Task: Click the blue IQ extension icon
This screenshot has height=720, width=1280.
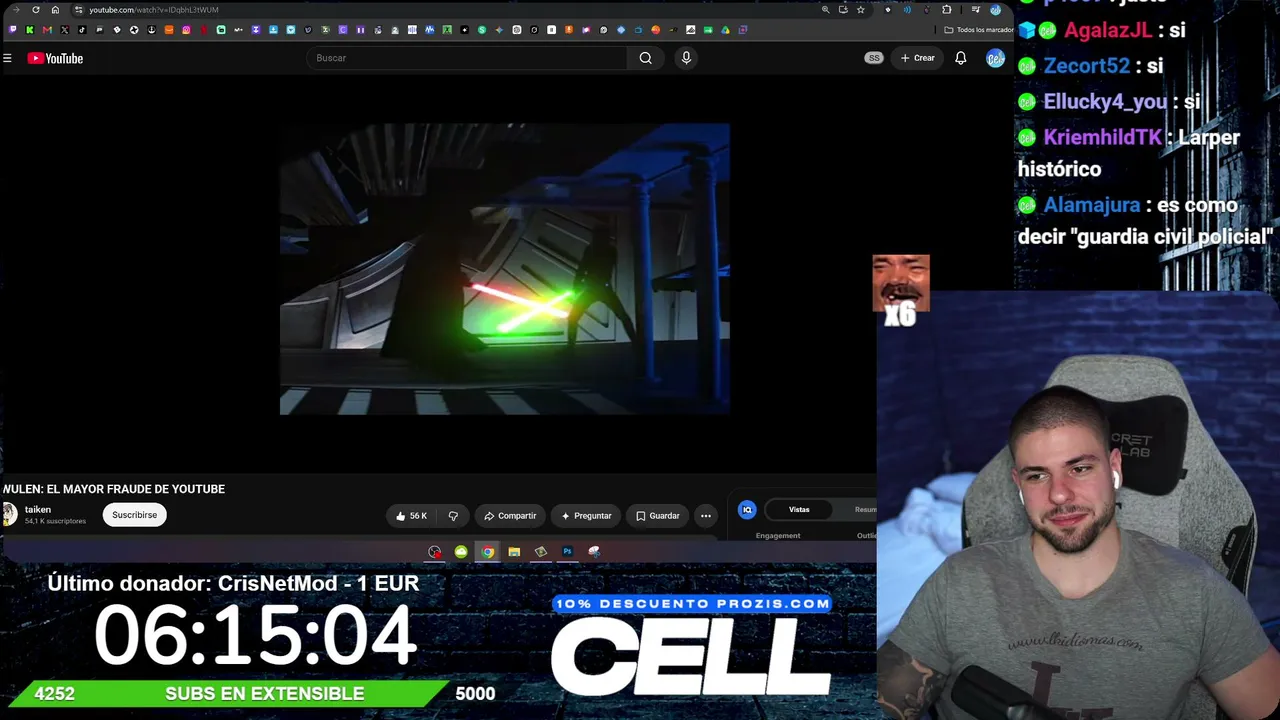Action: click(x=747, y=510)
